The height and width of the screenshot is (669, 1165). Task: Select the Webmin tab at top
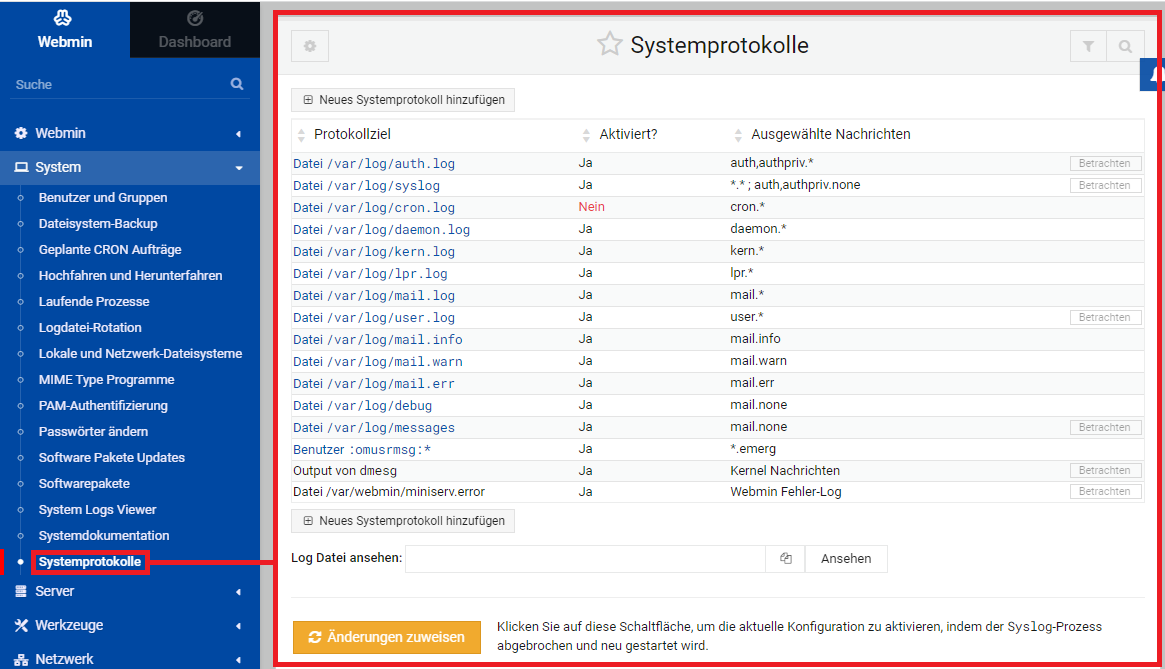pos(64,29)
